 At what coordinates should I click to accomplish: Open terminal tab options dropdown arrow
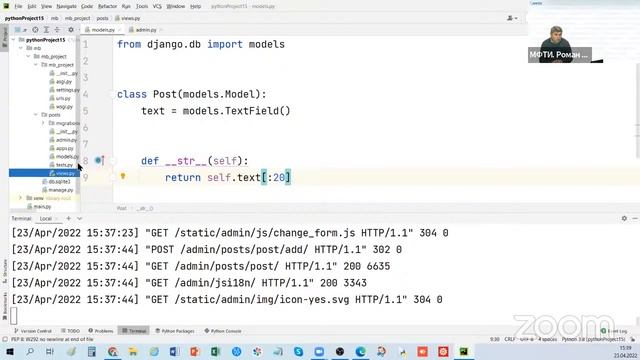[80, 218]
